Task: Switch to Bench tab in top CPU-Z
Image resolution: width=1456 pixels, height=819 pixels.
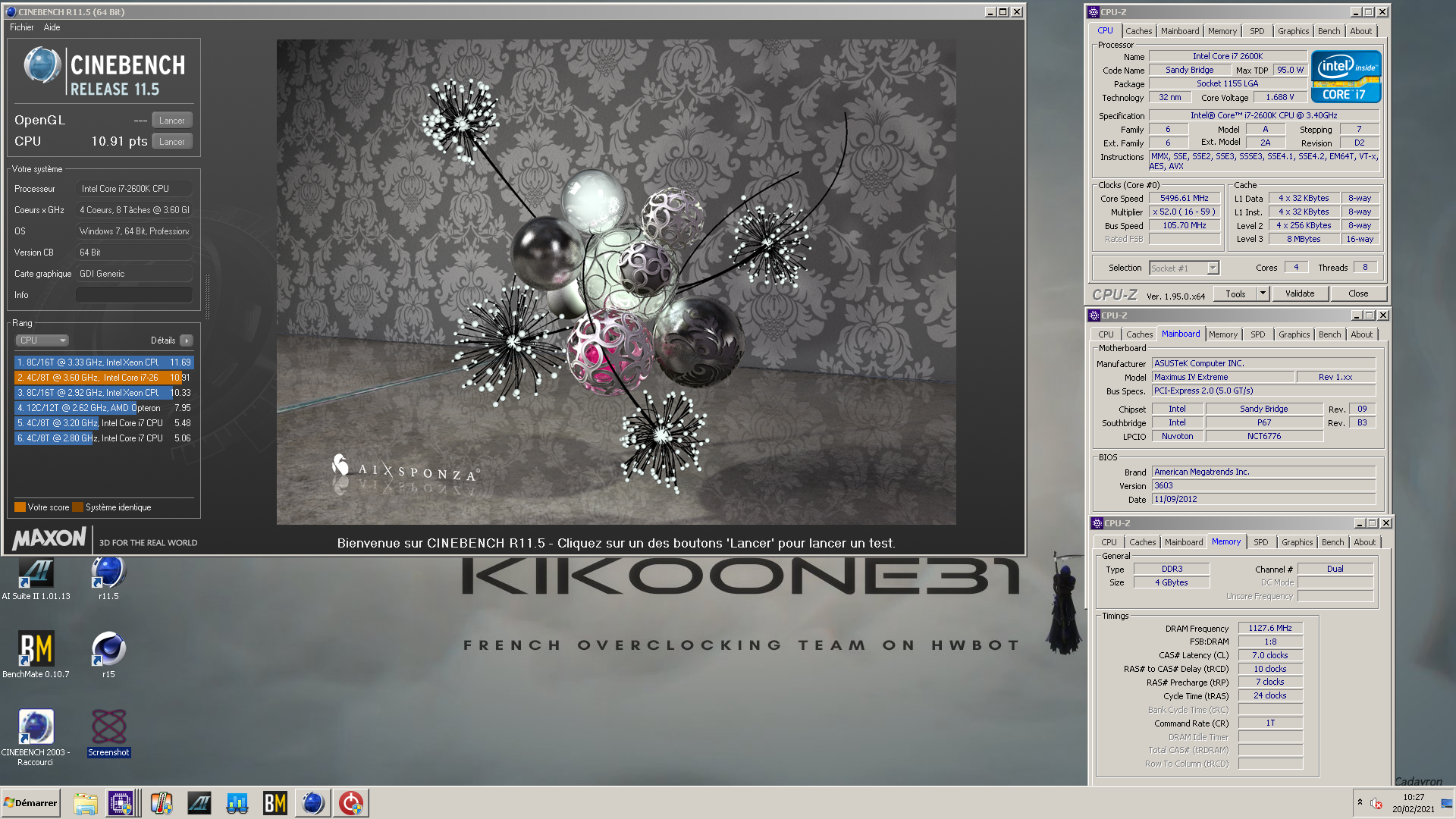Action: 1329,31
